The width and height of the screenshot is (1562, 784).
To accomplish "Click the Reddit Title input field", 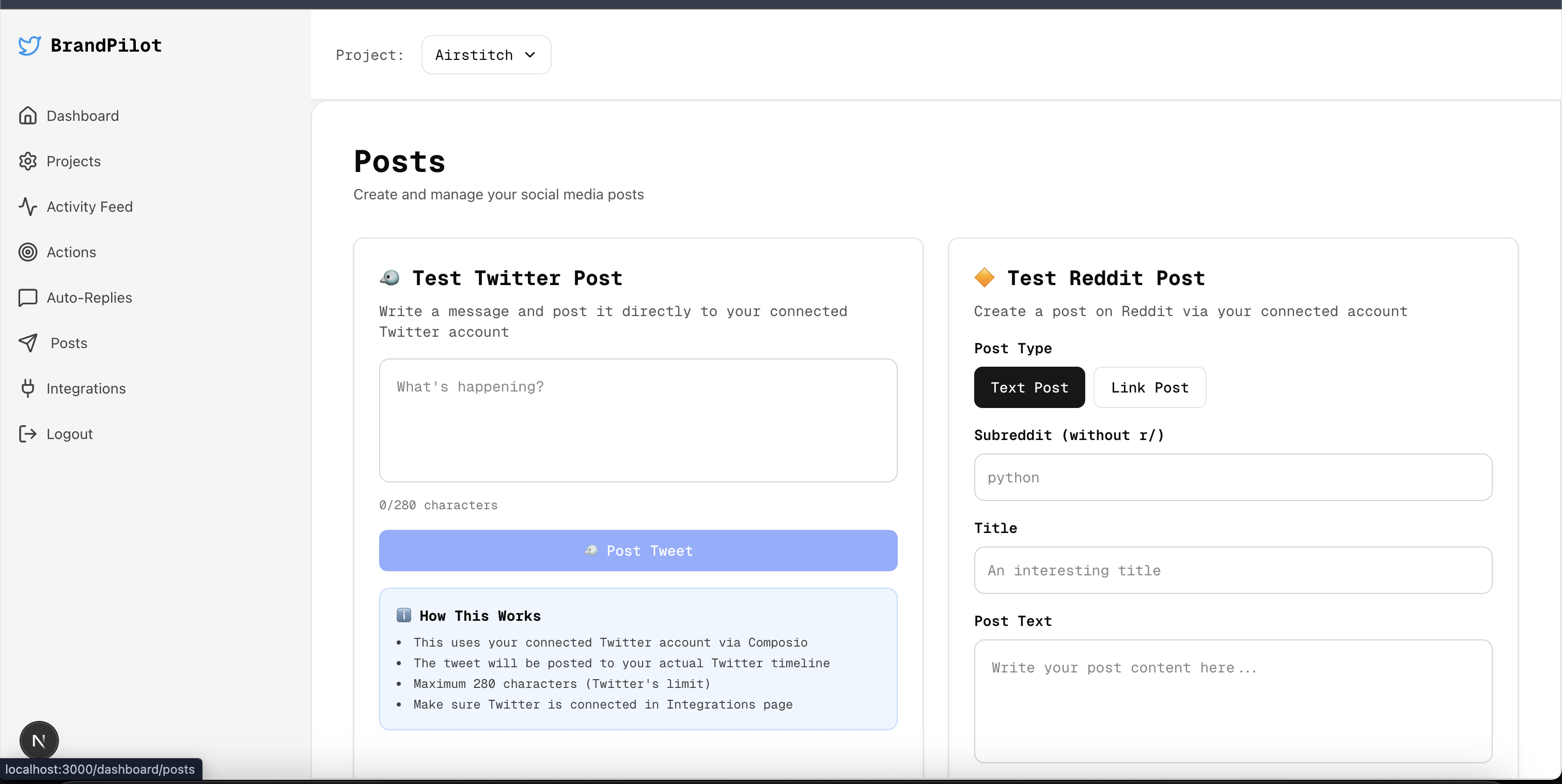I will pos(1232,570).
